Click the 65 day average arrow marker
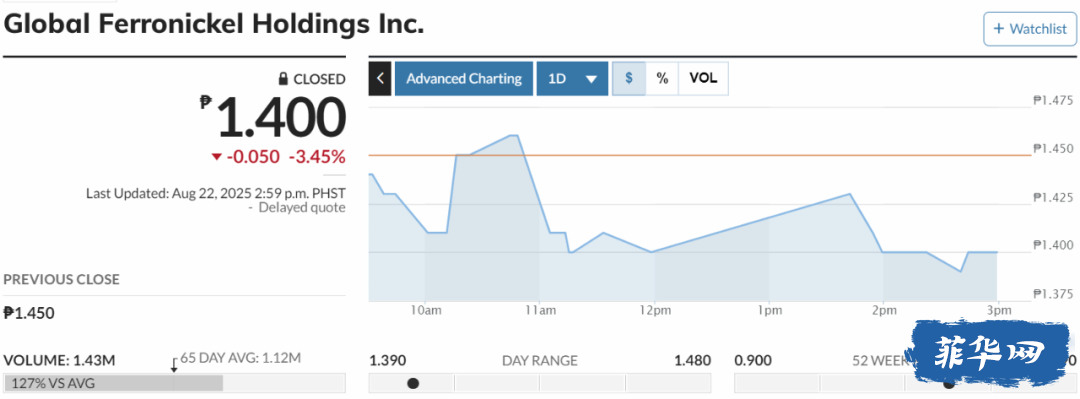 click(x=174, y=365)
